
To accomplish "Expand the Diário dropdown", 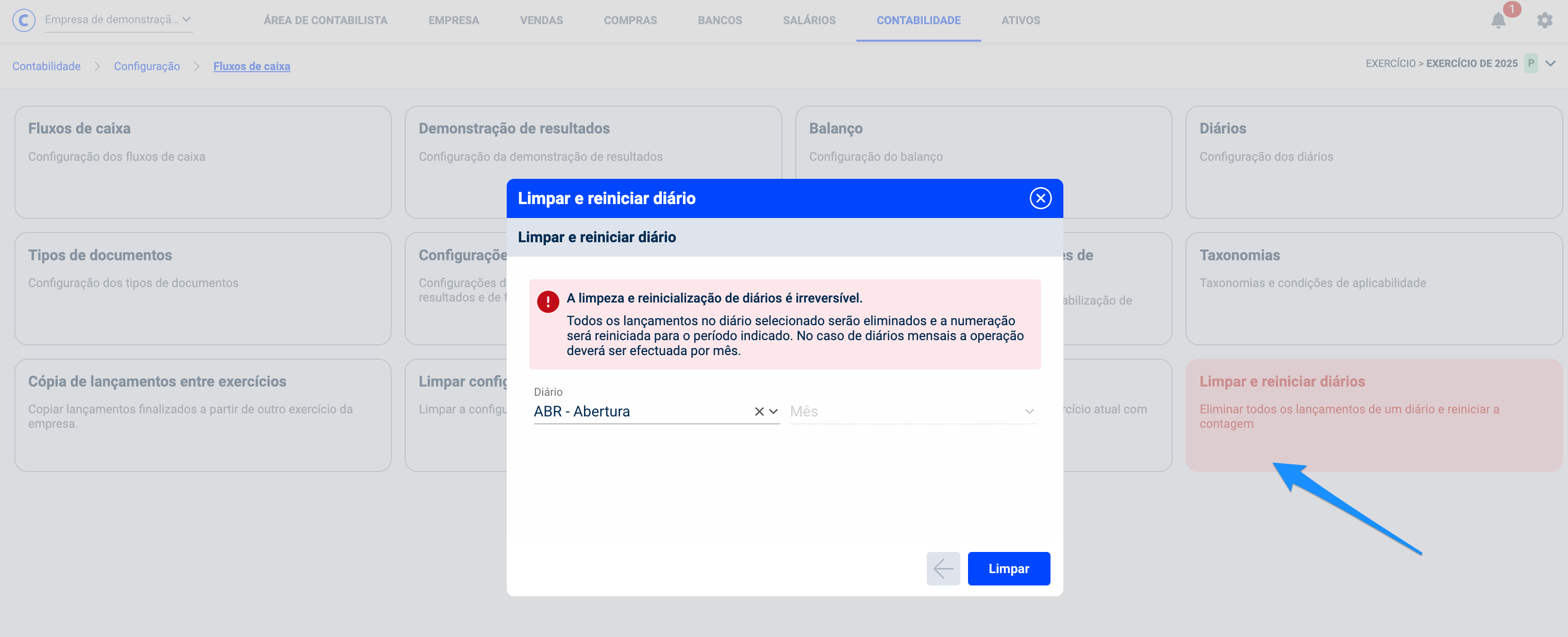I will tap(774, 411).
